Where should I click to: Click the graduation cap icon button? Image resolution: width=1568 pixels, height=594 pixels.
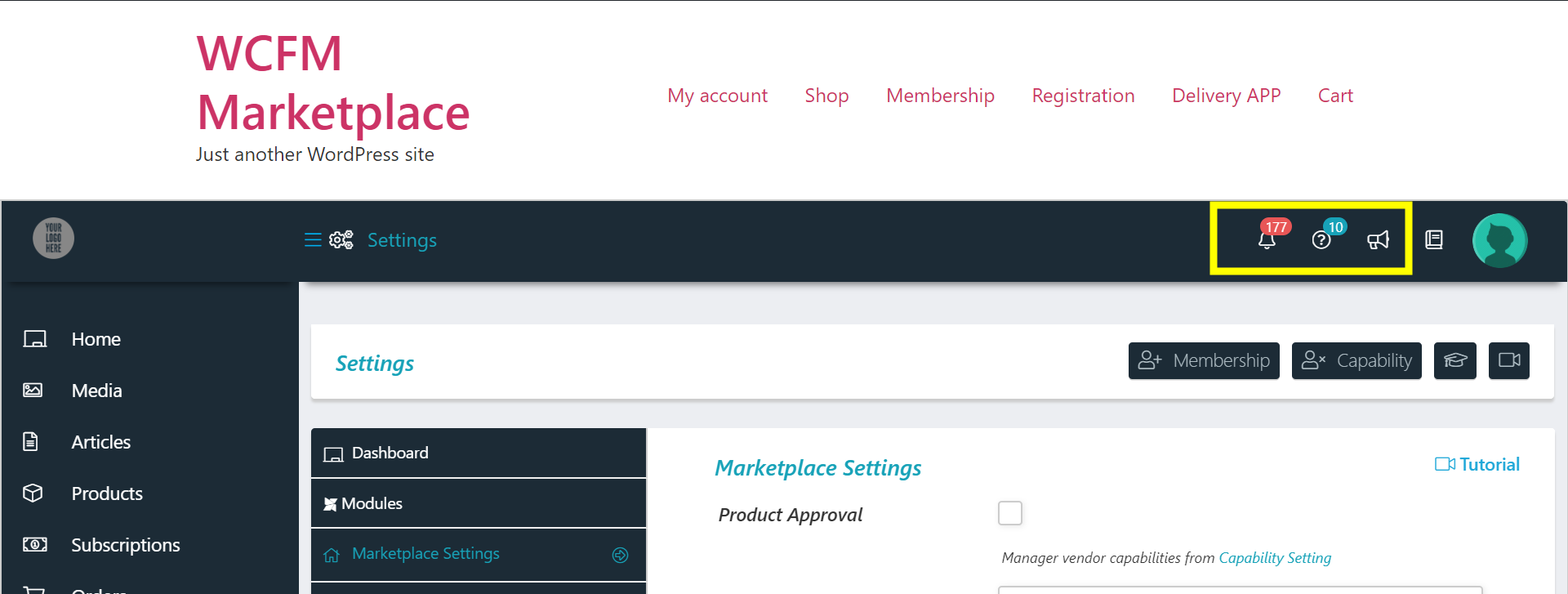pyautogui.click(x=1454, y=360)
